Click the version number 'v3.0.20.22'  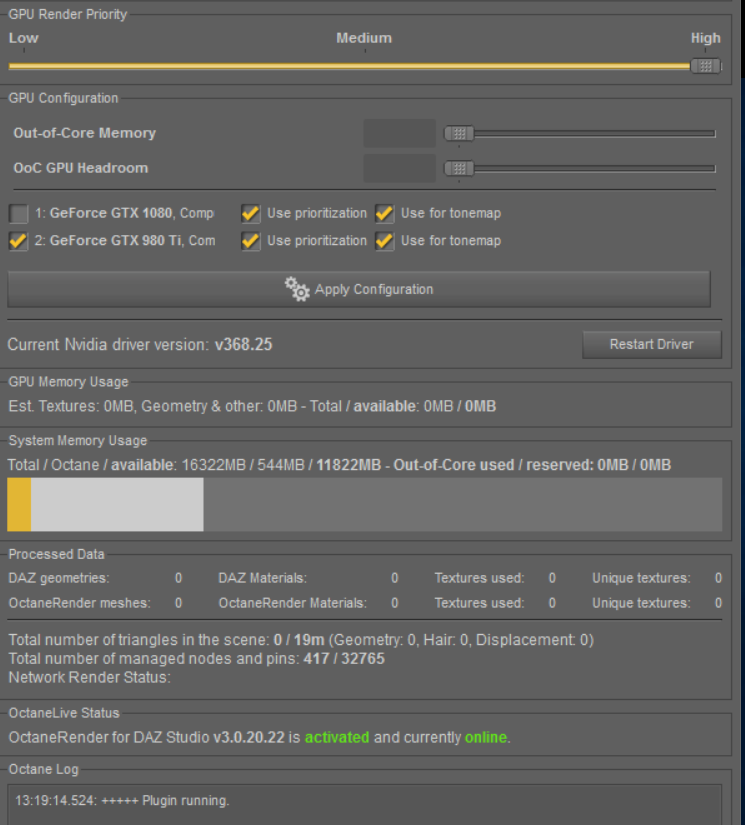point(249,737)
